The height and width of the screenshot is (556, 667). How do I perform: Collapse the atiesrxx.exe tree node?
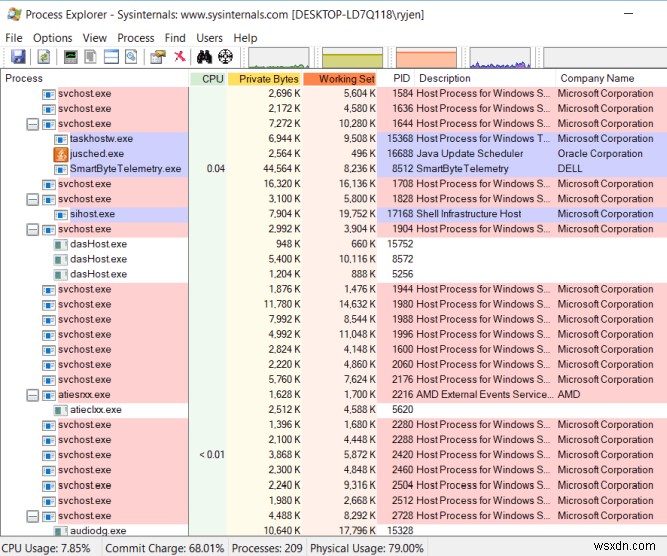[x=33, y=395]
